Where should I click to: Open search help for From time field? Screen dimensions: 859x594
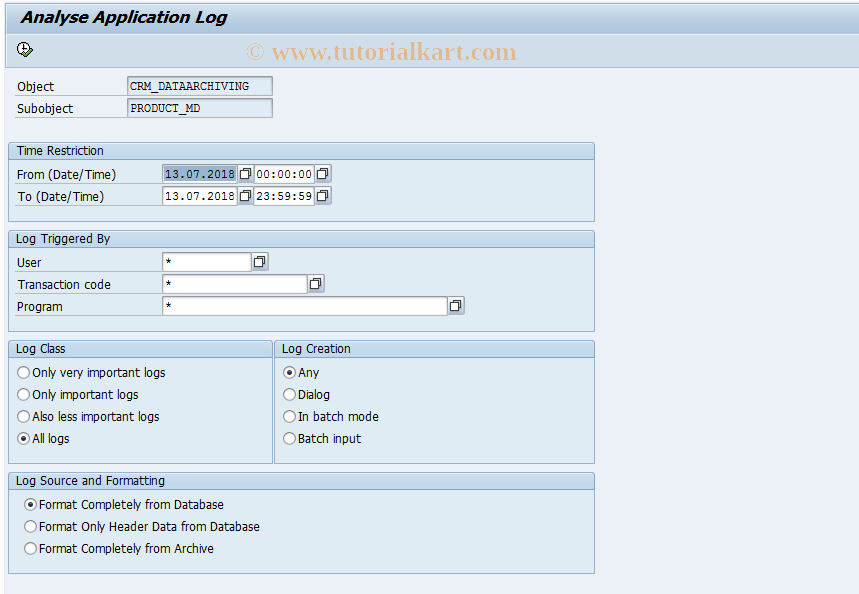tap(322, 173)
